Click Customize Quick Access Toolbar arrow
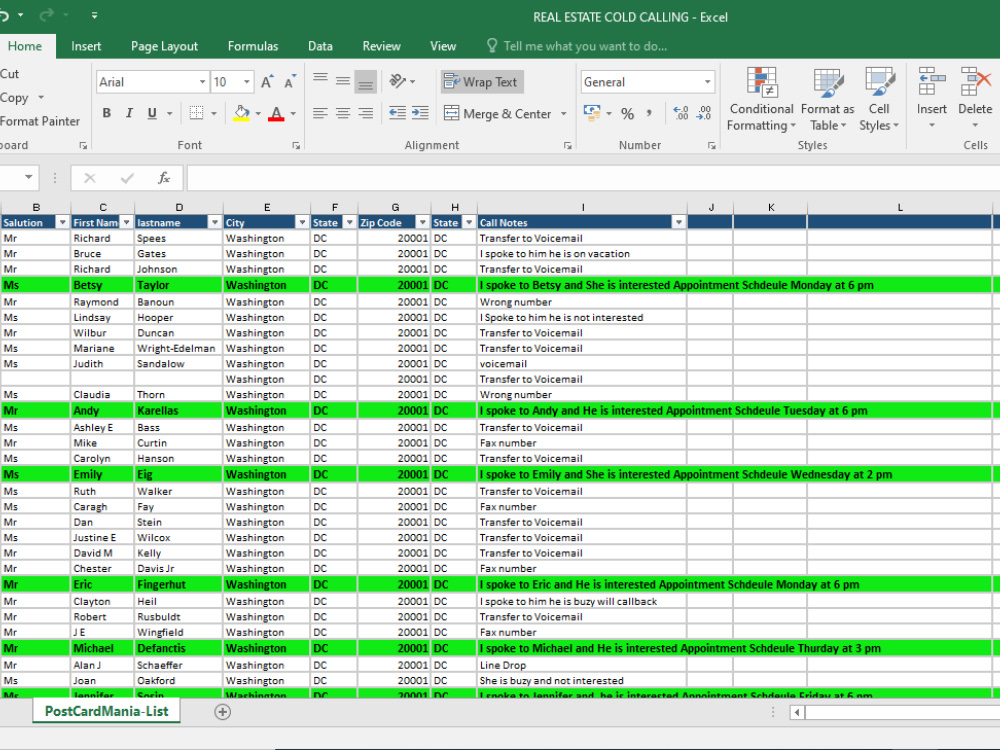This screenshot has height=750, width=1000. tap(94, 15)
